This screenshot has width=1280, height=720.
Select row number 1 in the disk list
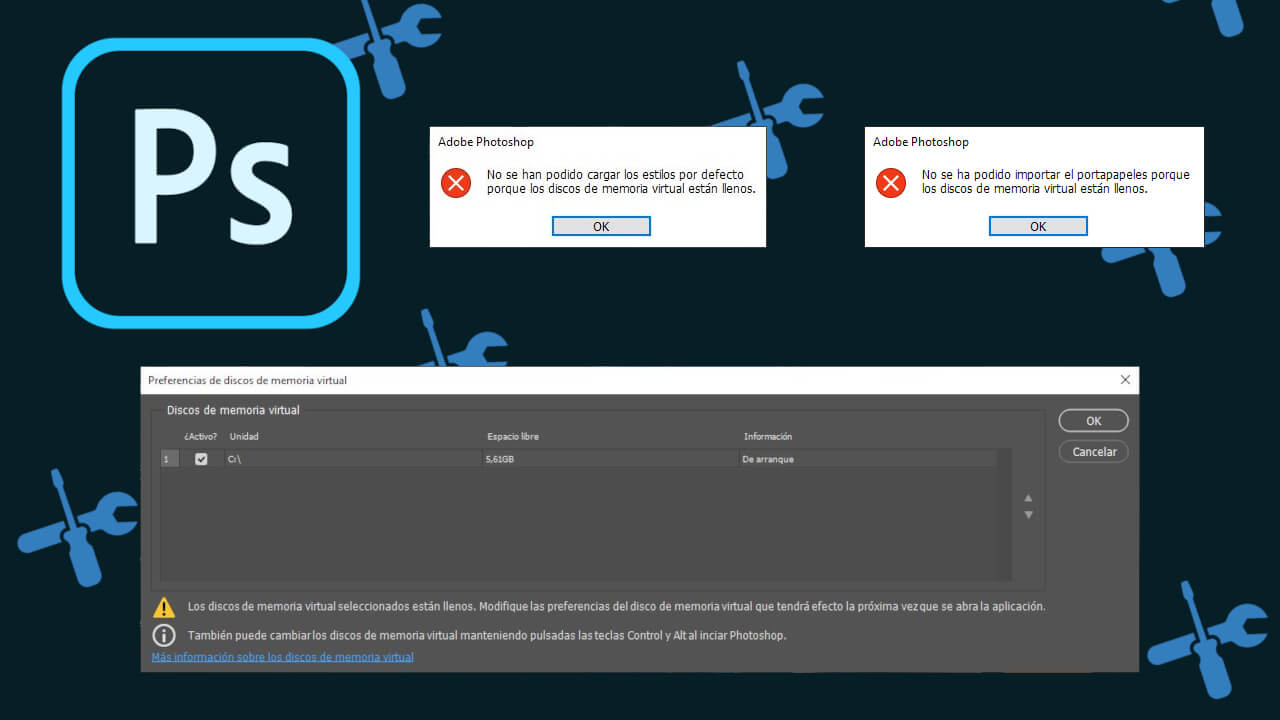coord(169,459)
